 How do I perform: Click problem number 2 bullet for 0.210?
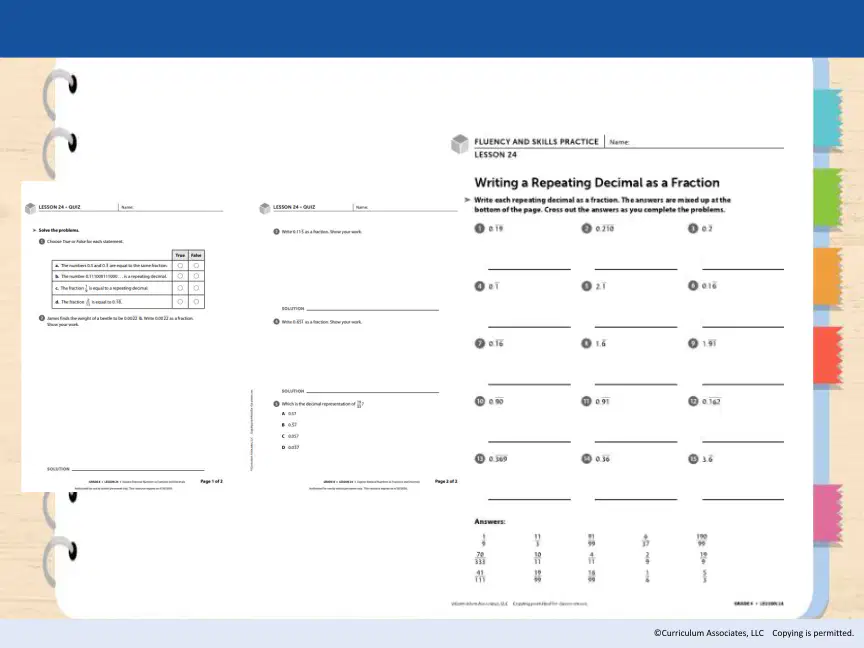click(586, 229)
